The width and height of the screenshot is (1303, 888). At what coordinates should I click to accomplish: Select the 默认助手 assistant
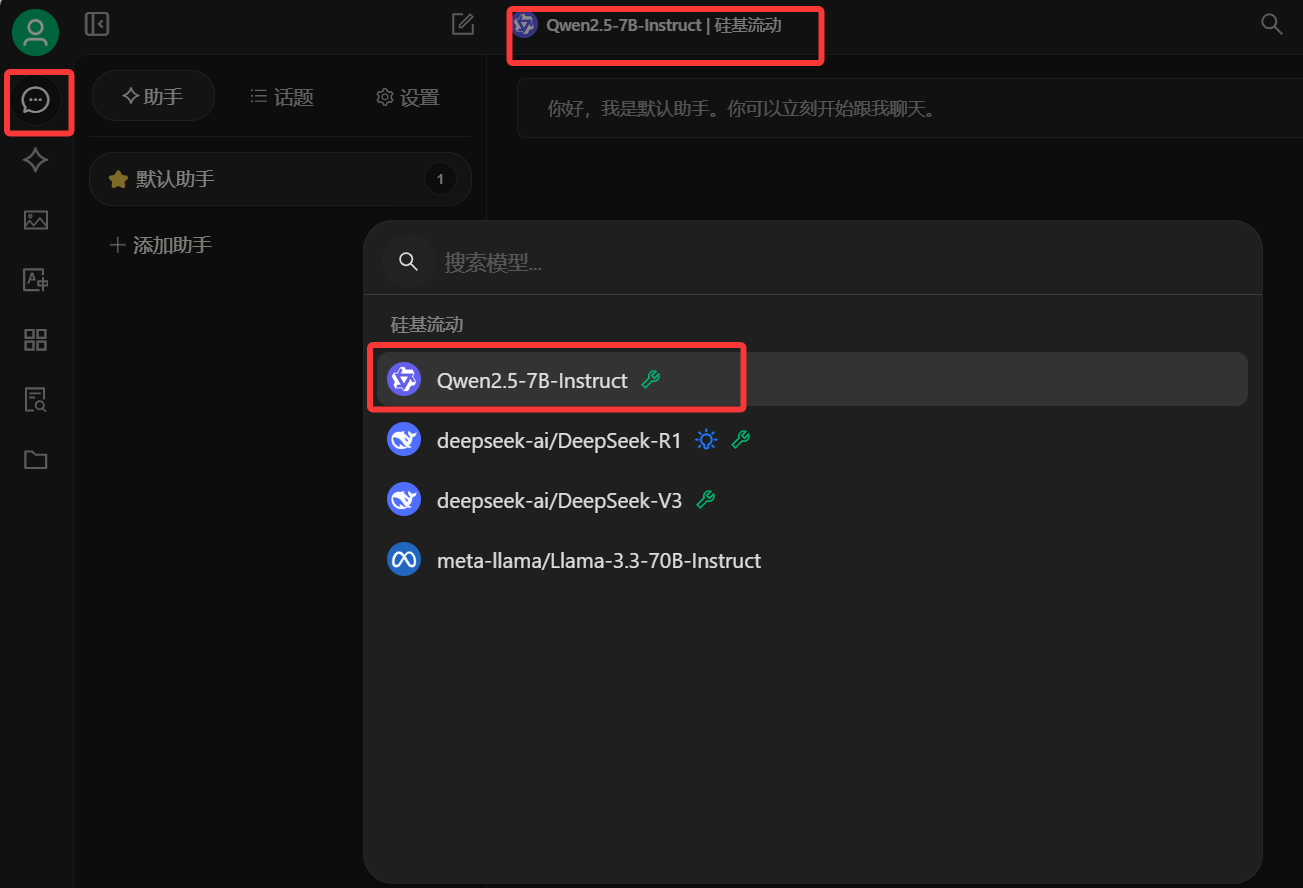pos(280,179)
